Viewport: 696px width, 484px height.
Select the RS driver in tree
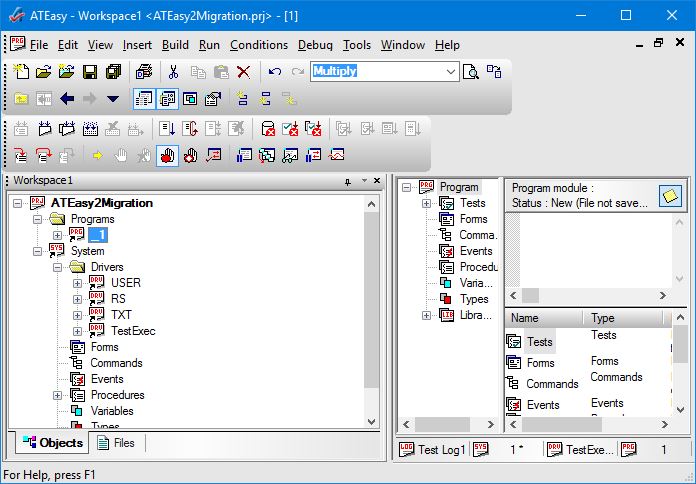[x=118, y=299]
